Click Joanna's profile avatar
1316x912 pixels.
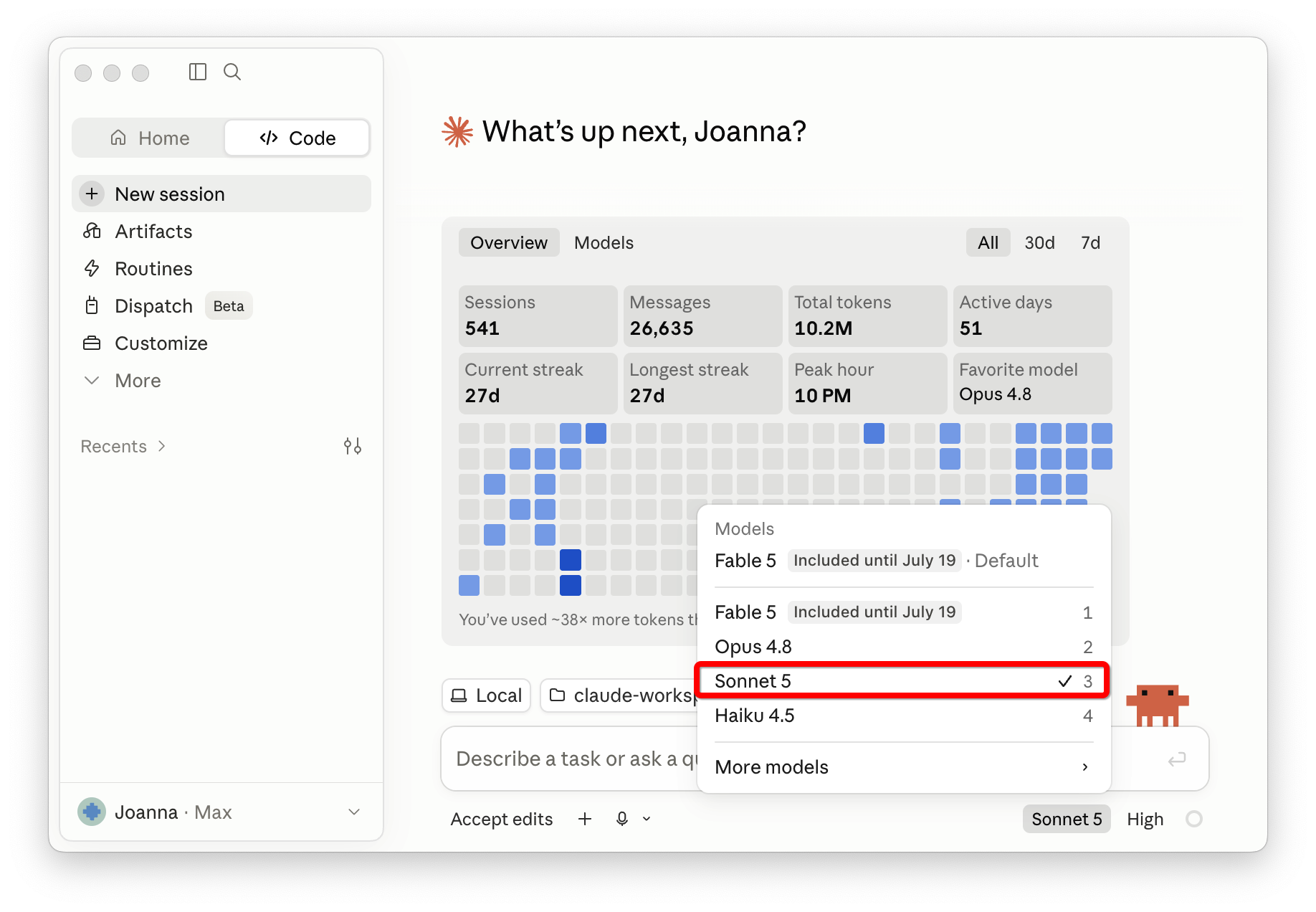point(92,812)
